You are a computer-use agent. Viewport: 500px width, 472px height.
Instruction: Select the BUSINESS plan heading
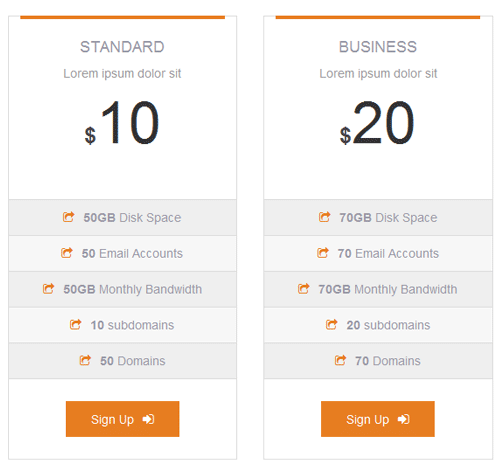[x=378, y=47]
